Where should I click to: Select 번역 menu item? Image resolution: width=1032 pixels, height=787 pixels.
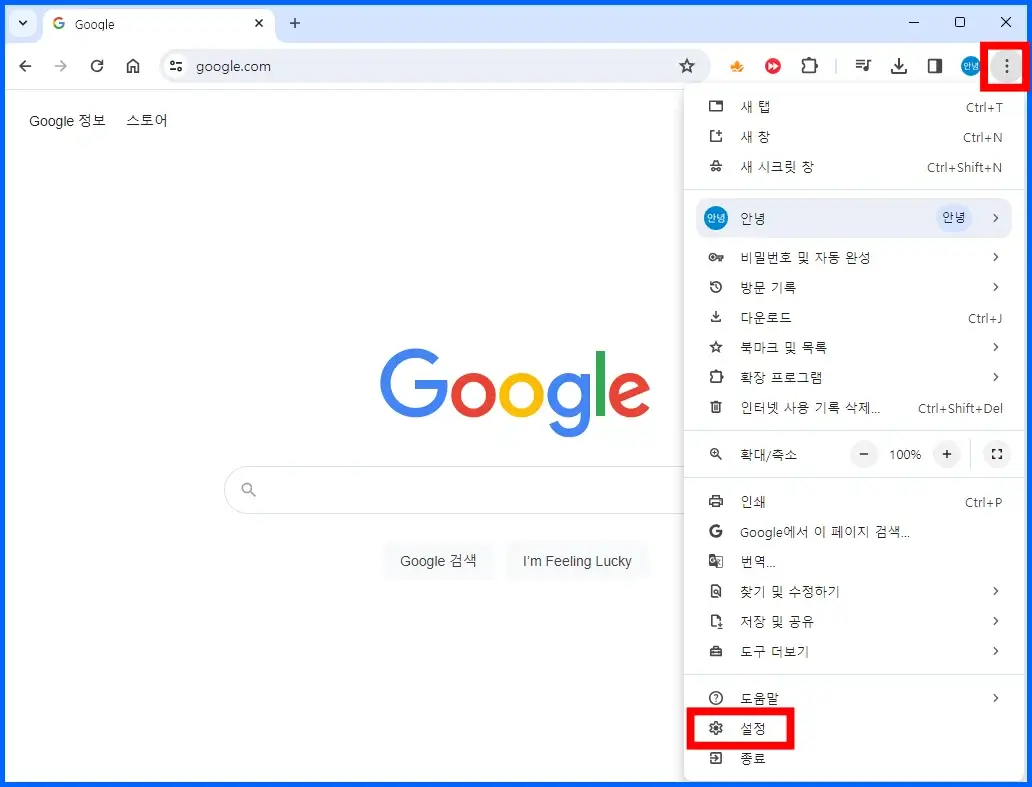pos(854,561)
